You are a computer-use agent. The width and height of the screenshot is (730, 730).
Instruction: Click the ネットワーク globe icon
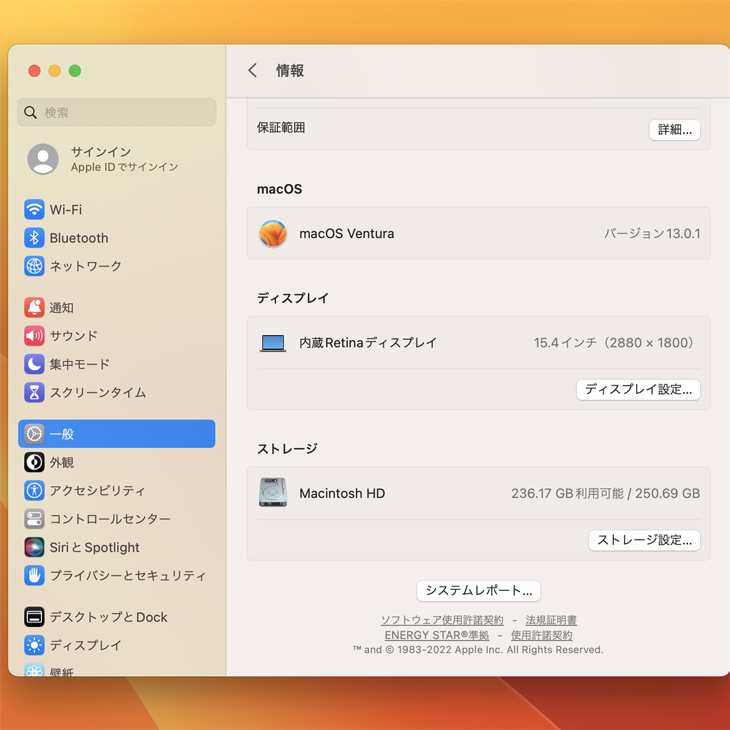[34, 266]
